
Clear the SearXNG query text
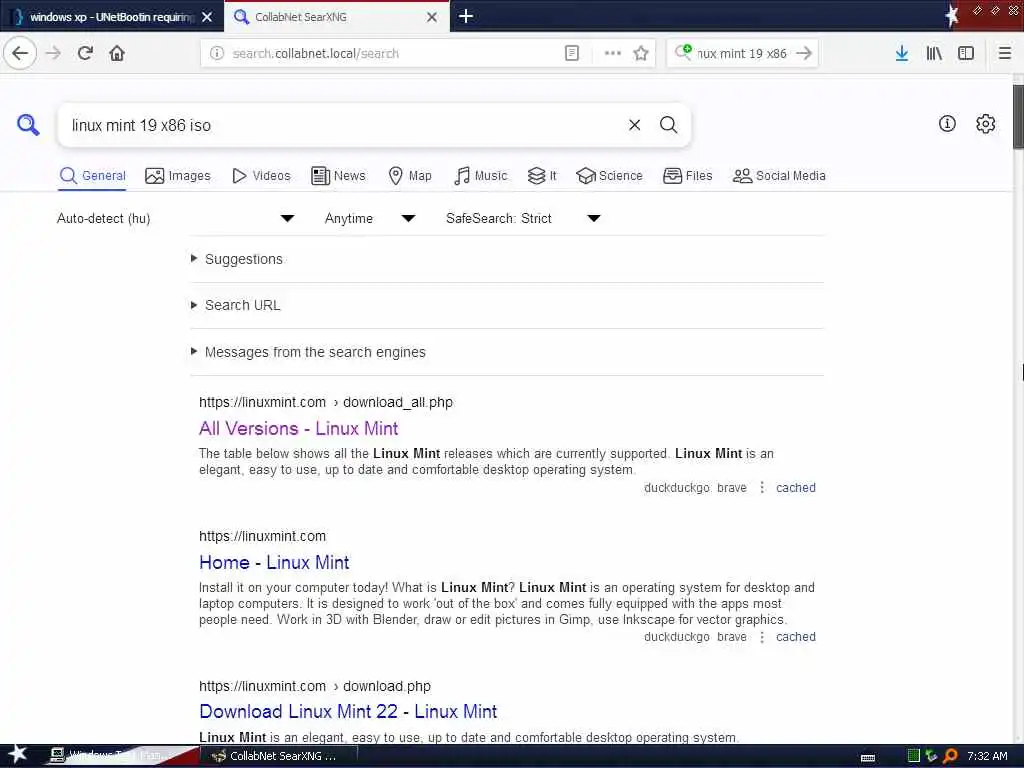pos(634,125)
